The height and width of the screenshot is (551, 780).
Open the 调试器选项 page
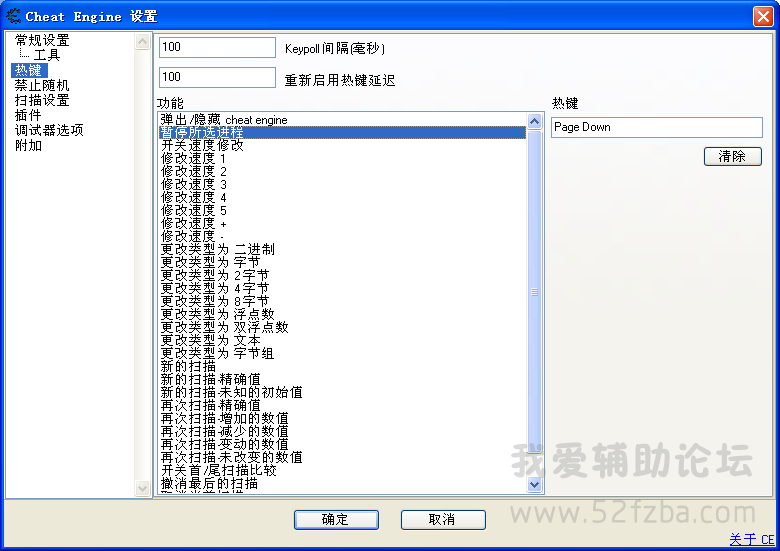click(x=49, y=130)
